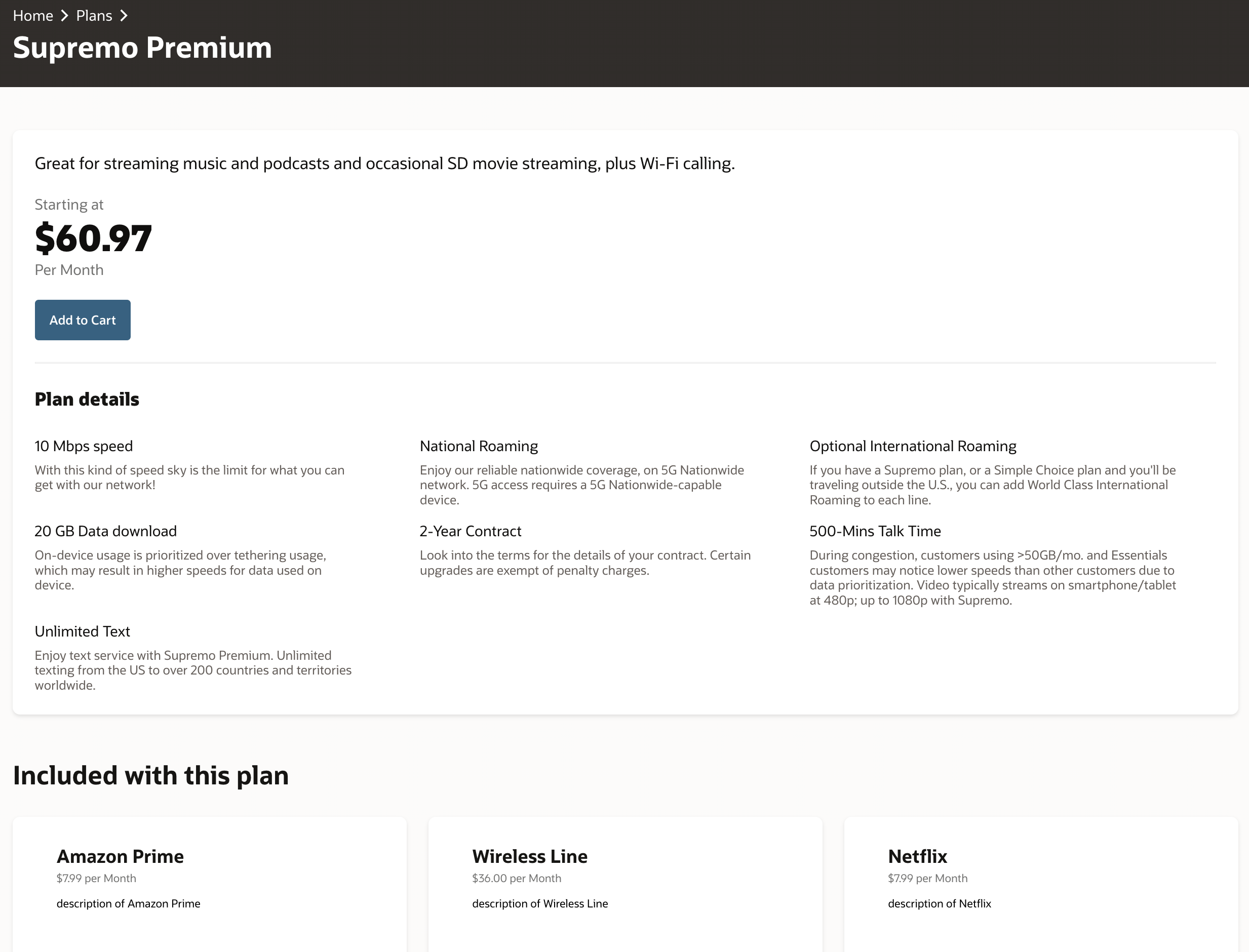The height and width of the screenshot is (952, 1249).
Task: Click the 20 GB Data download heading
Action: point(105,531)
